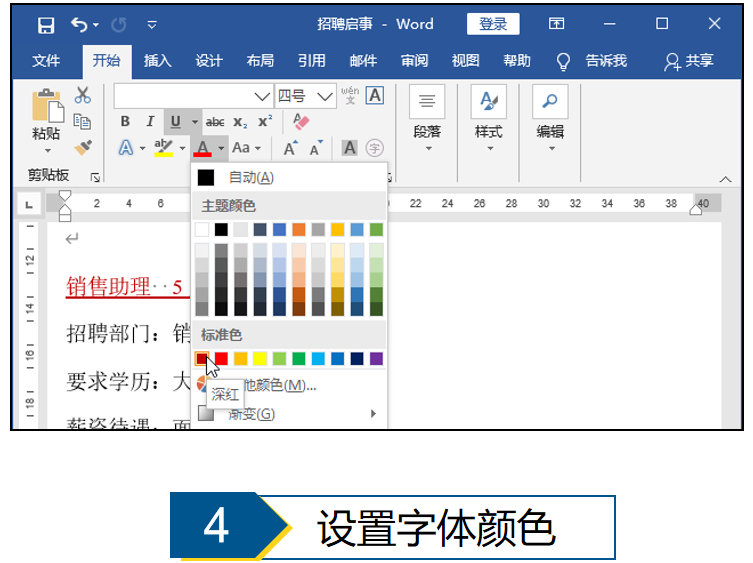The height and width of the screenshot is (563, 753).
Task: Switch to the 插入 ribbon tab
Action: [158, 61]
